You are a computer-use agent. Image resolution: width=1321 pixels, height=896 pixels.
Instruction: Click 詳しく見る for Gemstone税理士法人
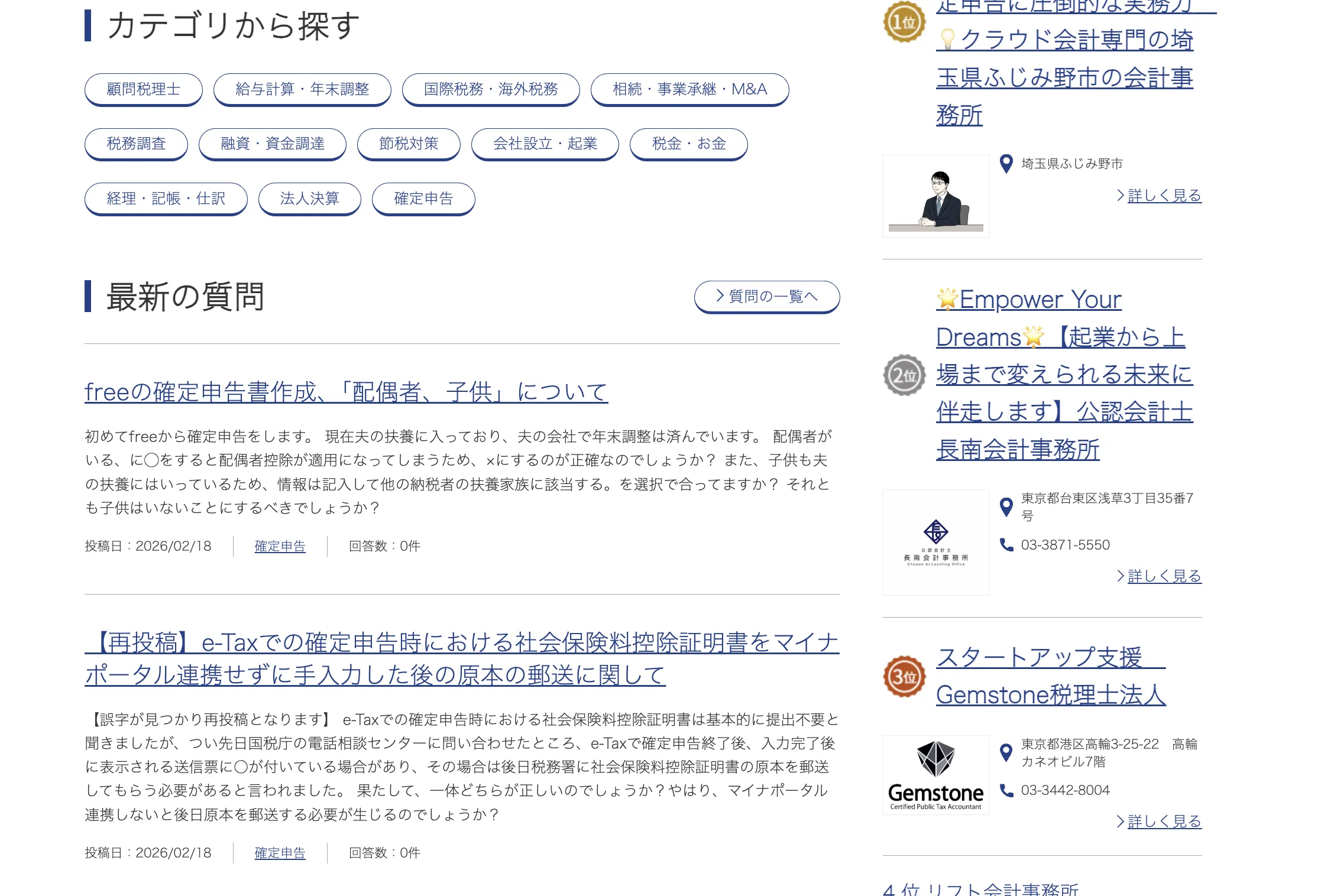[x=1161, y=822]
